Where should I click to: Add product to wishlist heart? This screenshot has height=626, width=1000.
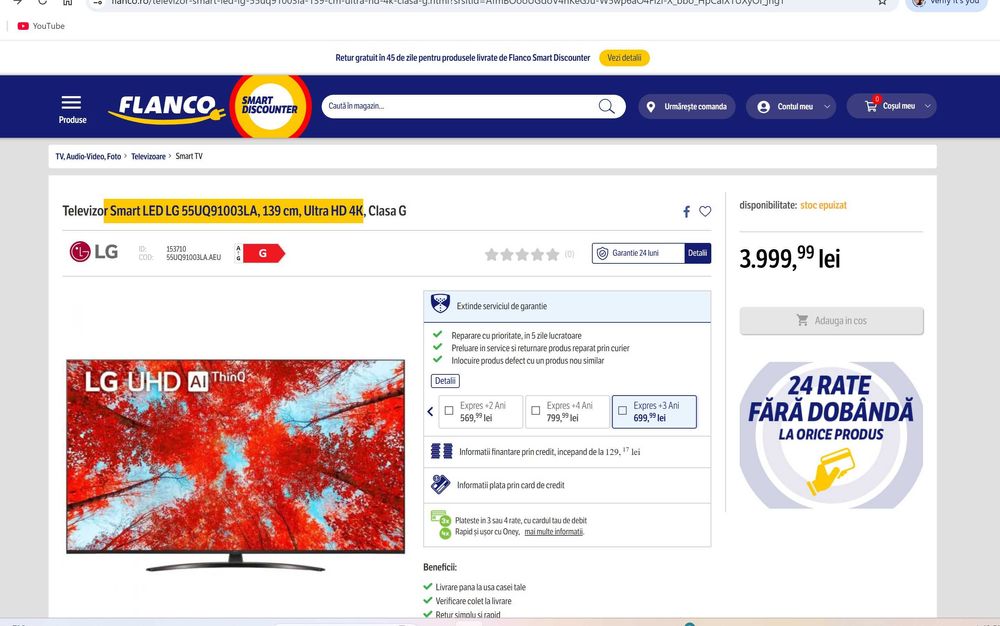(705, 211)
